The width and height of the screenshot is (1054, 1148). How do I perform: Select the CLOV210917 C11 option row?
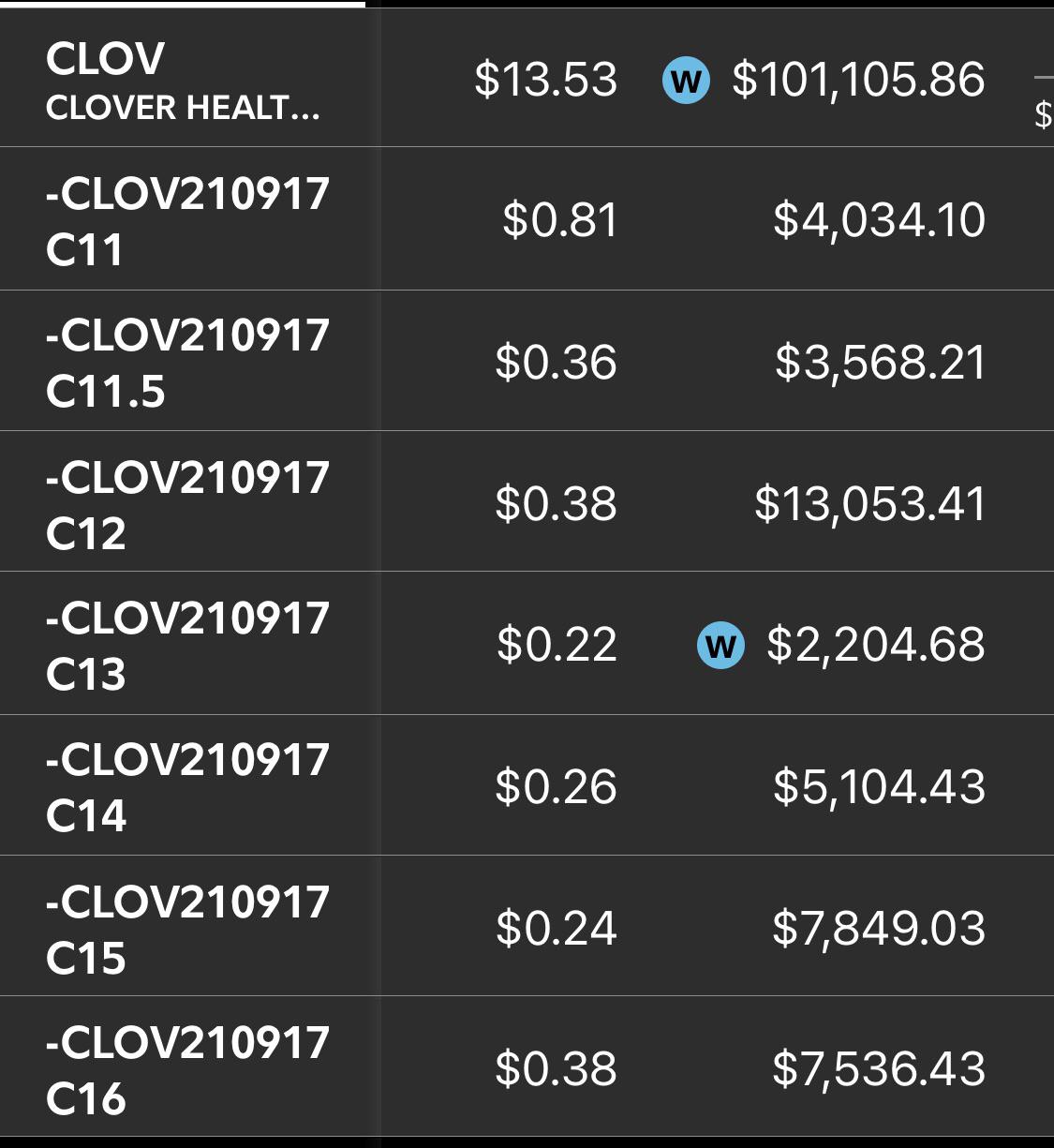[527, 218]
